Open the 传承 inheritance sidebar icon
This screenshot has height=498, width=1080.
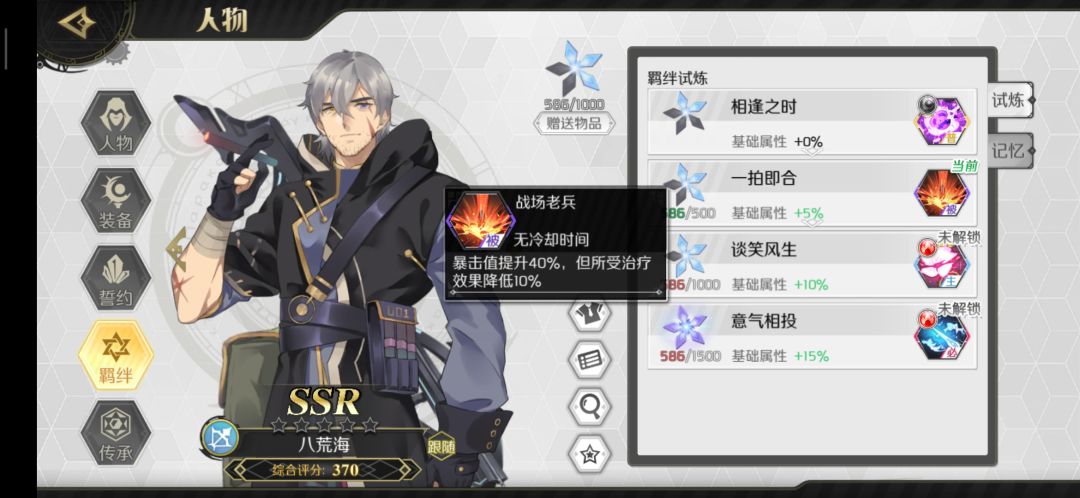click(x=116, y=433)
